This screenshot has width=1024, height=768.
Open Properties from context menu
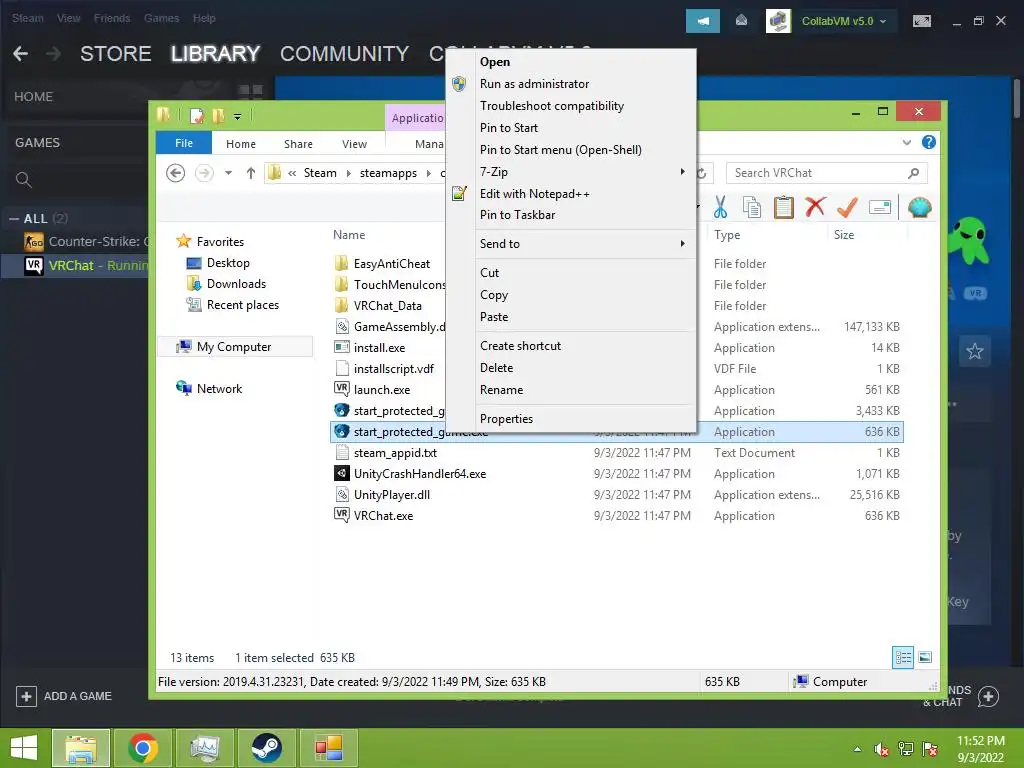506,419
